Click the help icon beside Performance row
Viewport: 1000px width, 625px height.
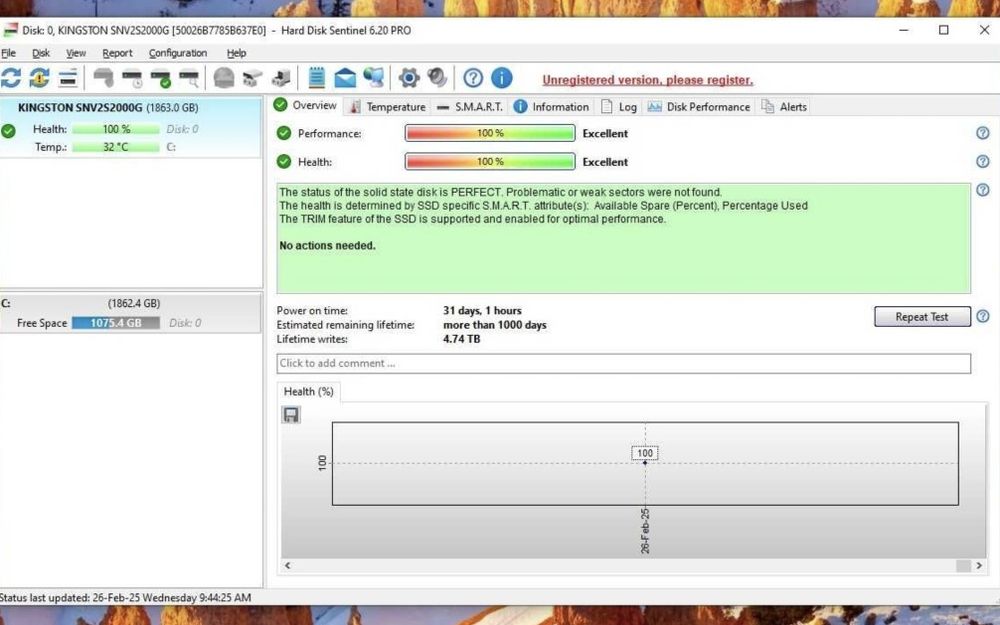[983, 133]
